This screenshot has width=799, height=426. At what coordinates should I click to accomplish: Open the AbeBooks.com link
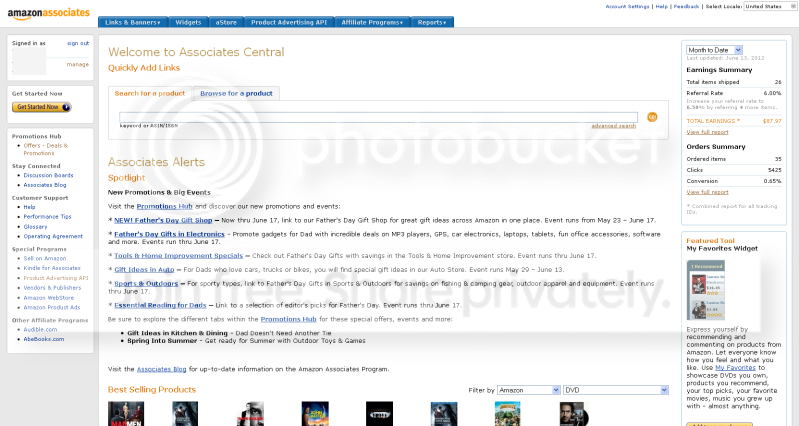click(44, 339)
